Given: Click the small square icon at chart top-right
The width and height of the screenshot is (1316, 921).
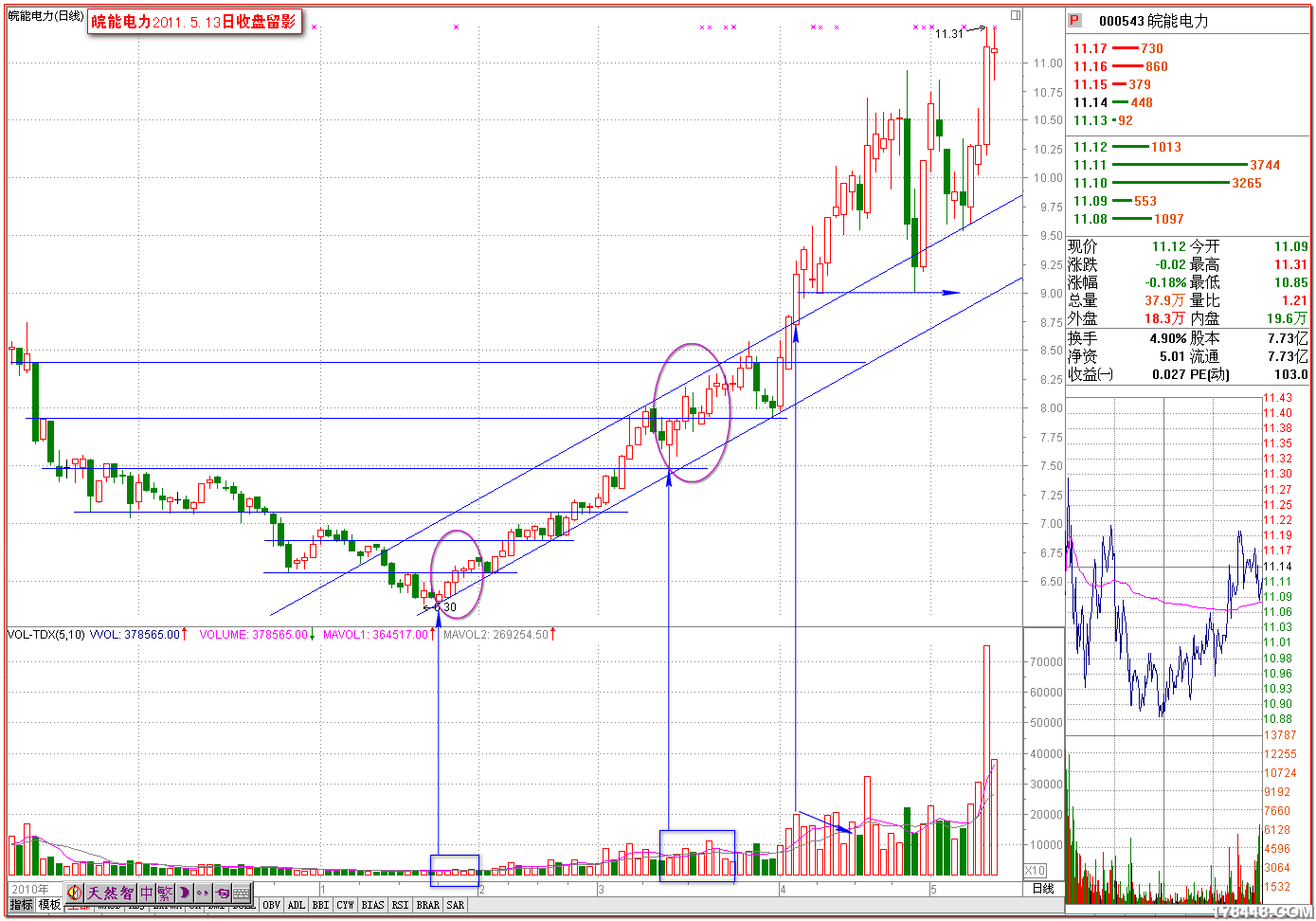Looking at the screenshot, I should point(1016,15).
